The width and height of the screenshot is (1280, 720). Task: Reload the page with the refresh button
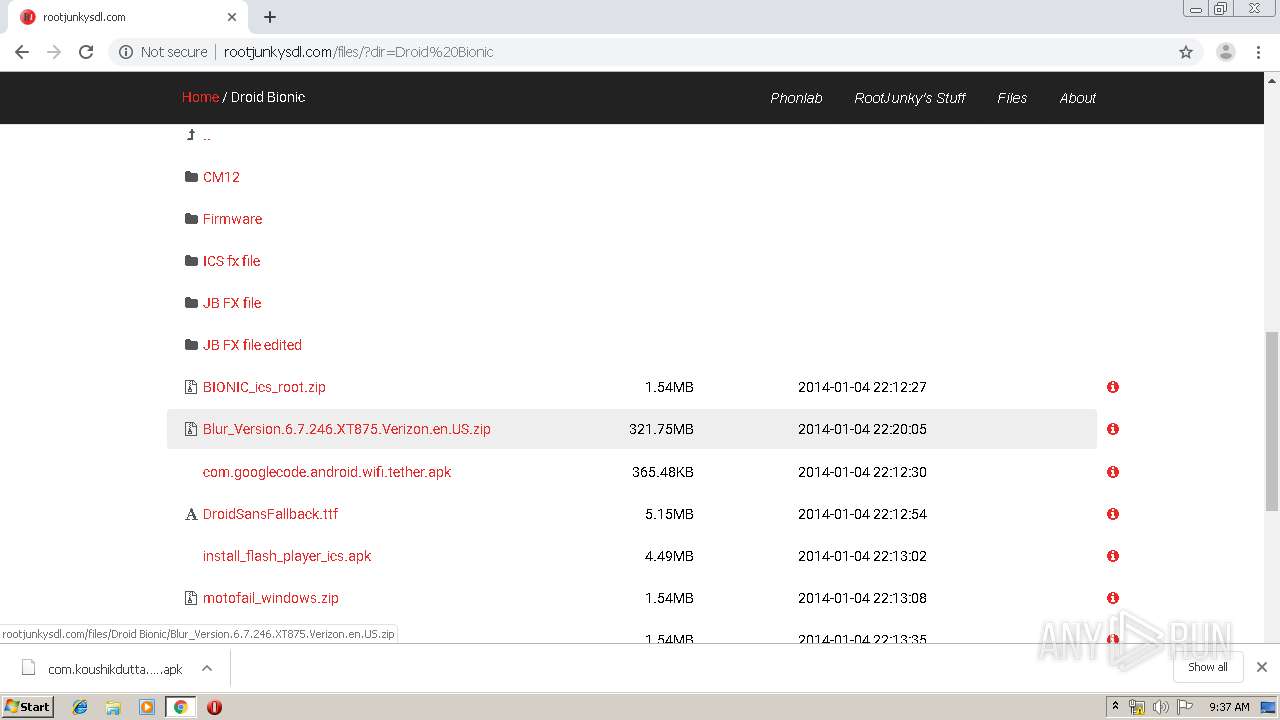pos(86,52)
